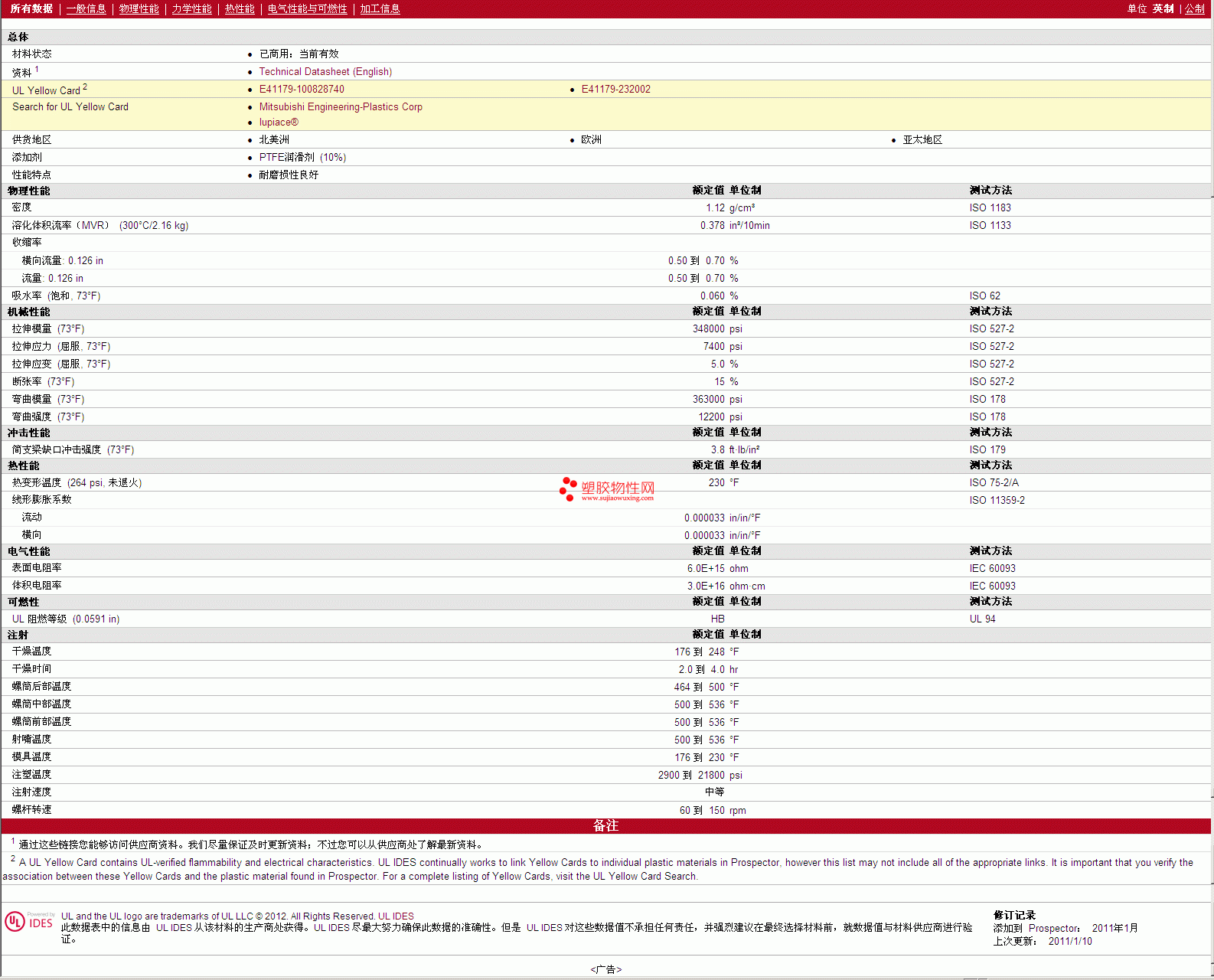Screen dimensions: 1214x980
Task: Search Mitsubishi Engineering-Plastics Corp yellow cards
Action: (341, 107)
